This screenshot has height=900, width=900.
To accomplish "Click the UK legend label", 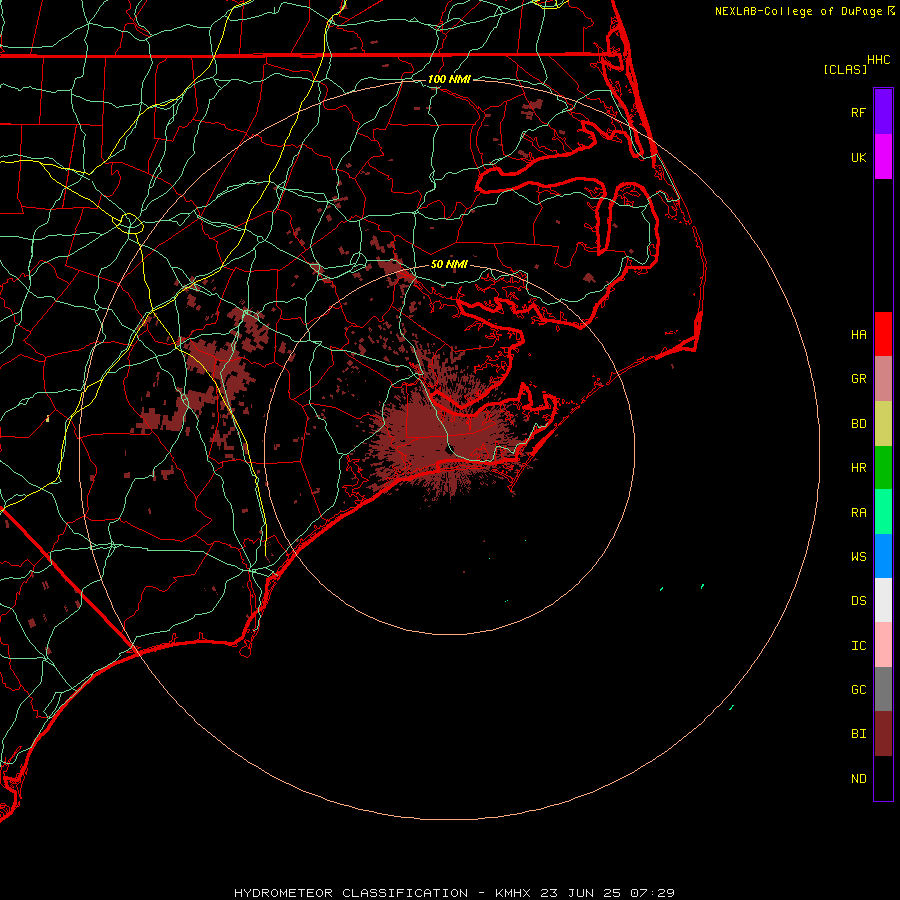I will (858, 157).
